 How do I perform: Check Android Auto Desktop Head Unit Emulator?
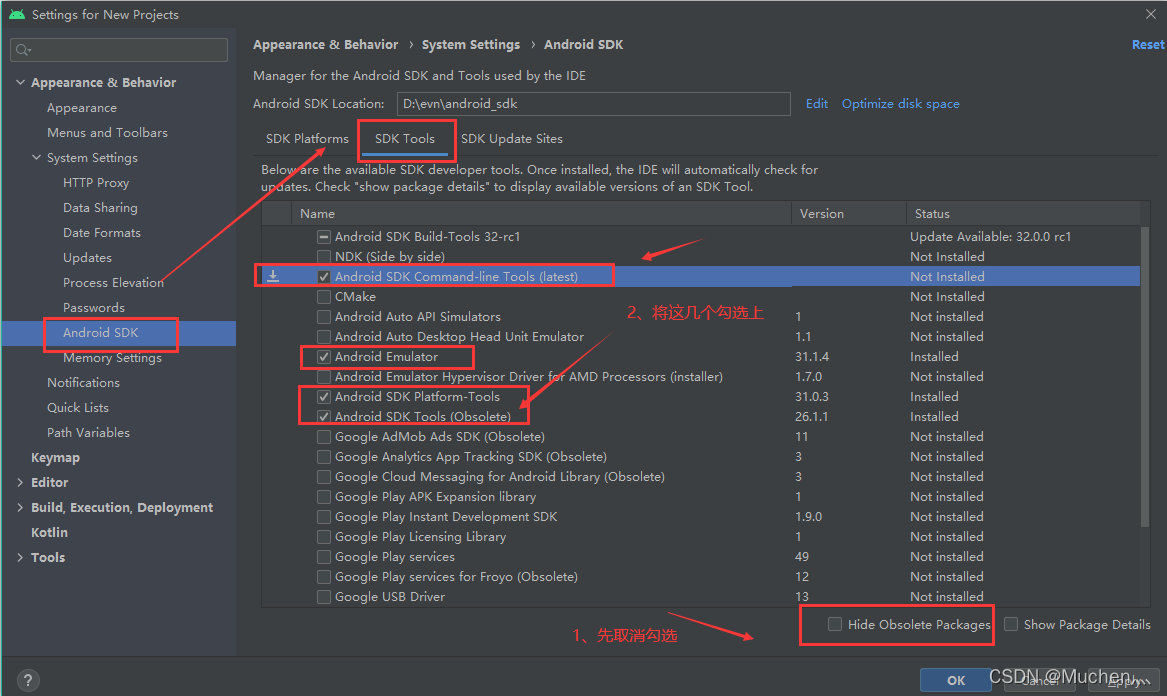[324, 337]
